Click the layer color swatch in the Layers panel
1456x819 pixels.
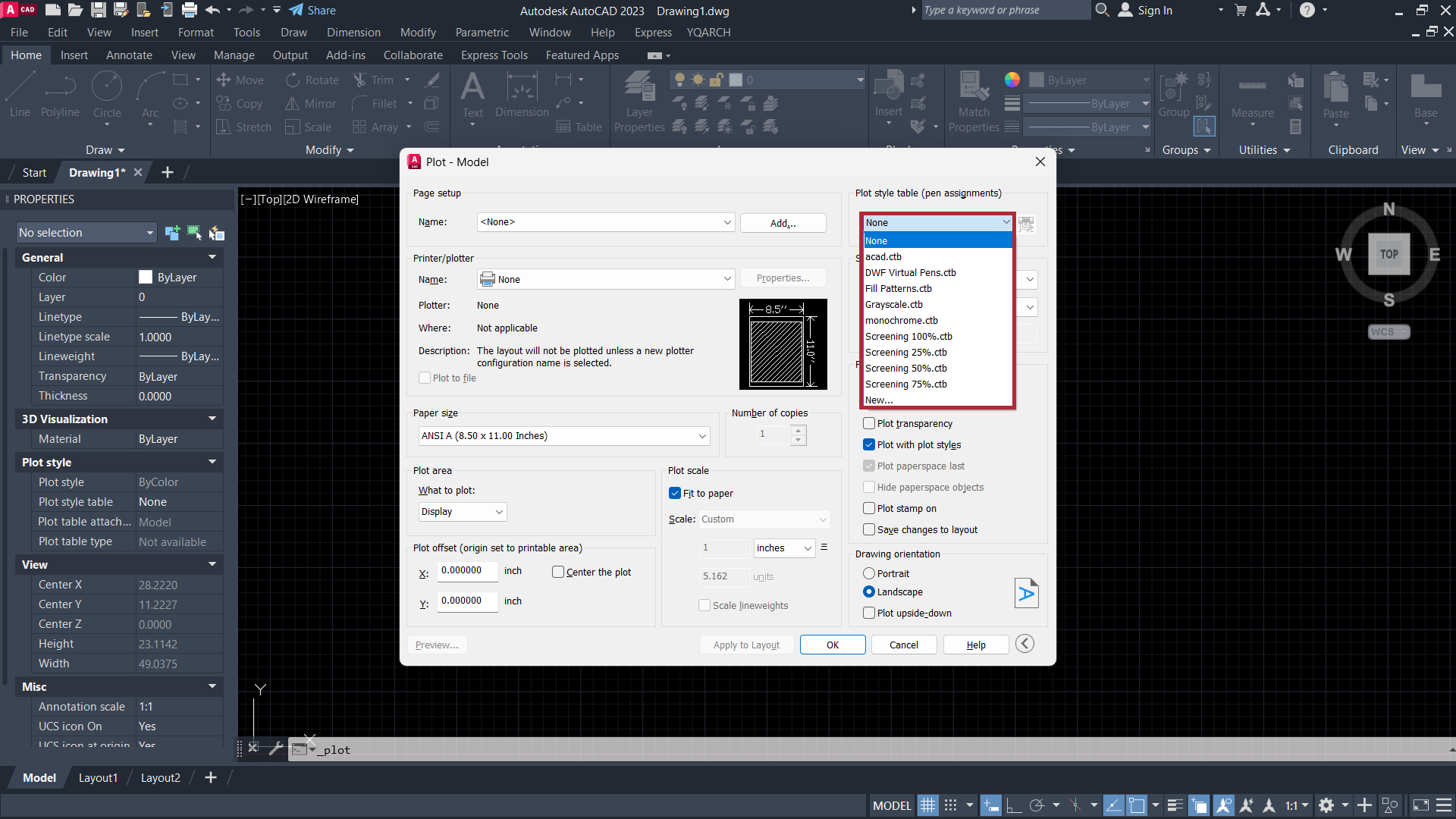(x=736, y=80)
